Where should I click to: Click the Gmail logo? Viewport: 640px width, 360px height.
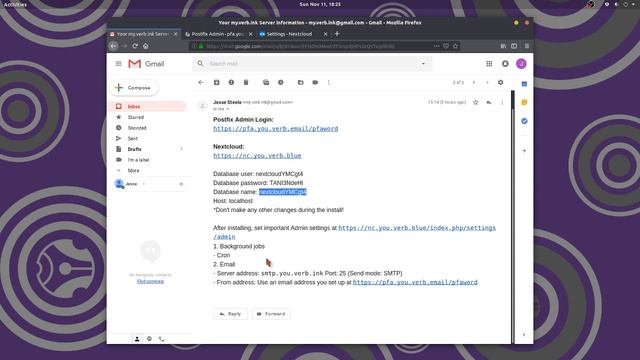[146, 64]
